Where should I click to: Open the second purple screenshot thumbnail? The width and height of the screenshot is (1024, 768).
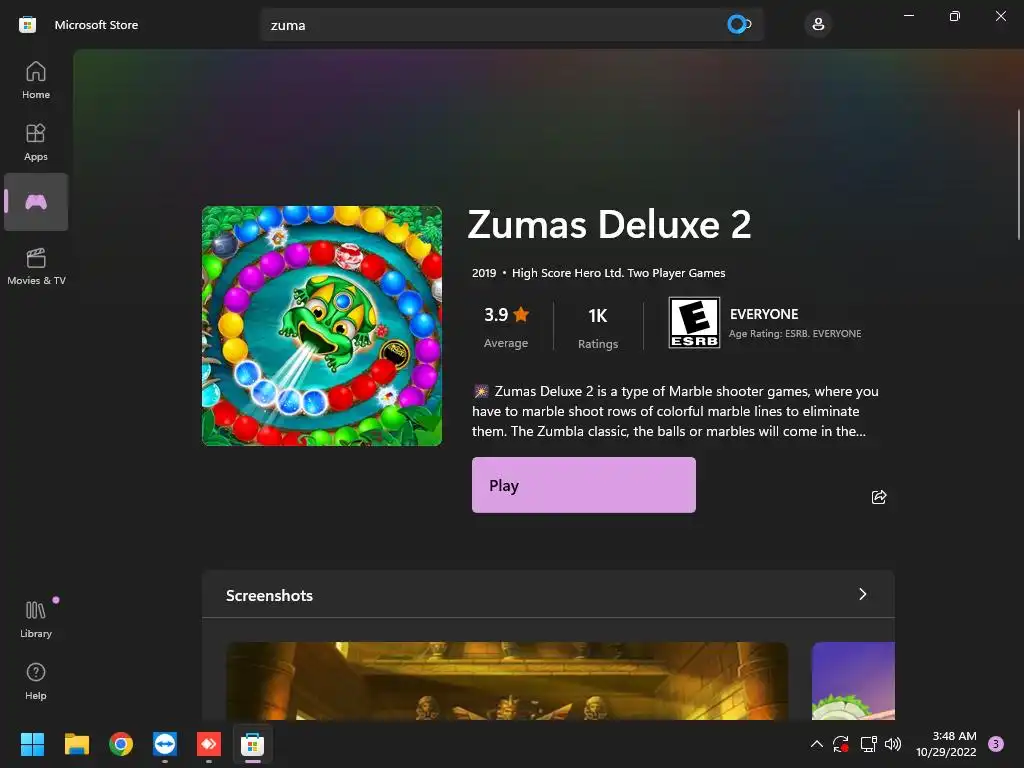tap(853, 681)
